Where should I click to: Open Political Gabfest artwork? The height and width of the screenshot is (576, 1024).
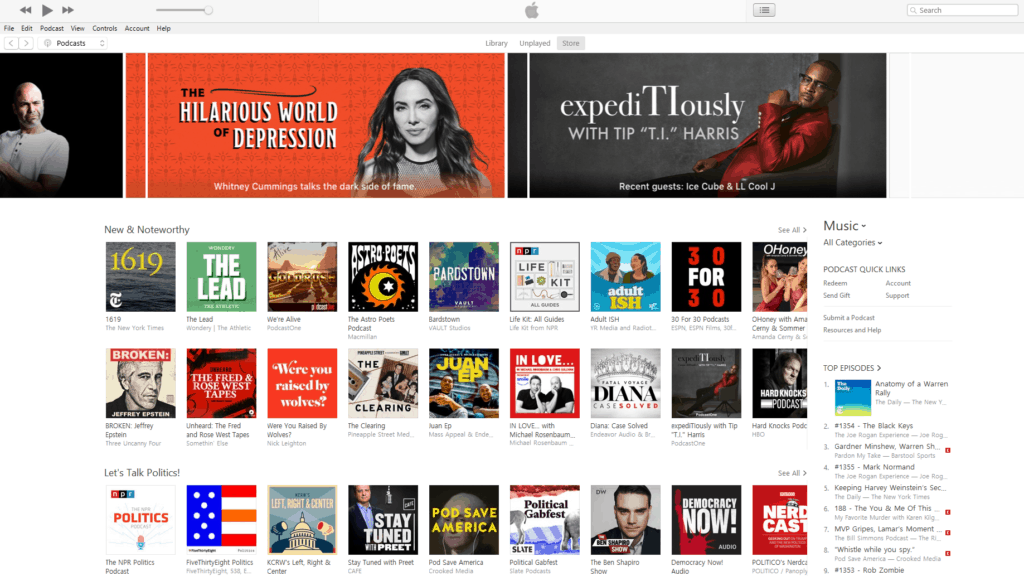(545, 520)
